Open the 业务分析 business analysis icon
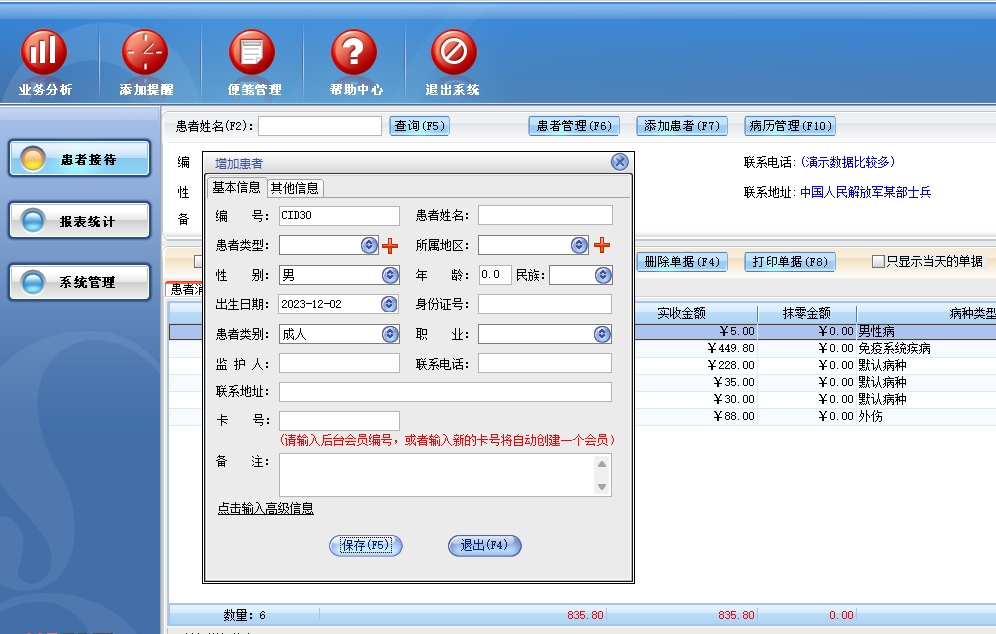This screenshot has width=996, height=634. (44, 52)
